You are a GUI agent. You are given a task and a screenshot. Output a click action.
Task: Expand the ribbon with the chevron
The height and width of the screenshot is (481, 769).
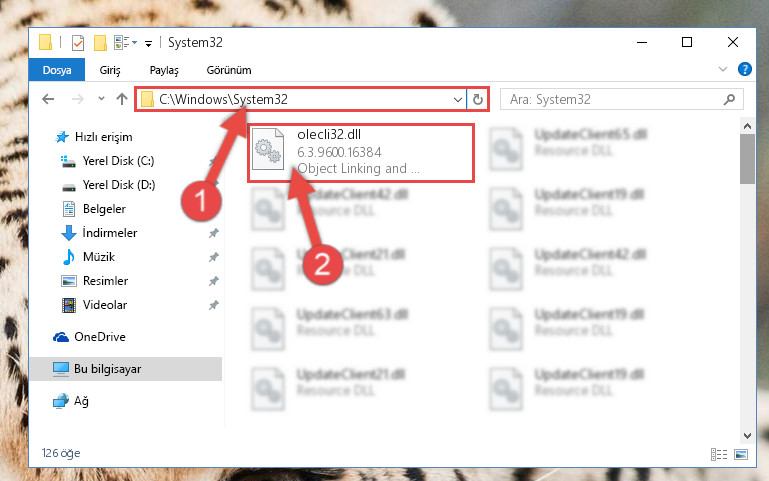[722, 69]
